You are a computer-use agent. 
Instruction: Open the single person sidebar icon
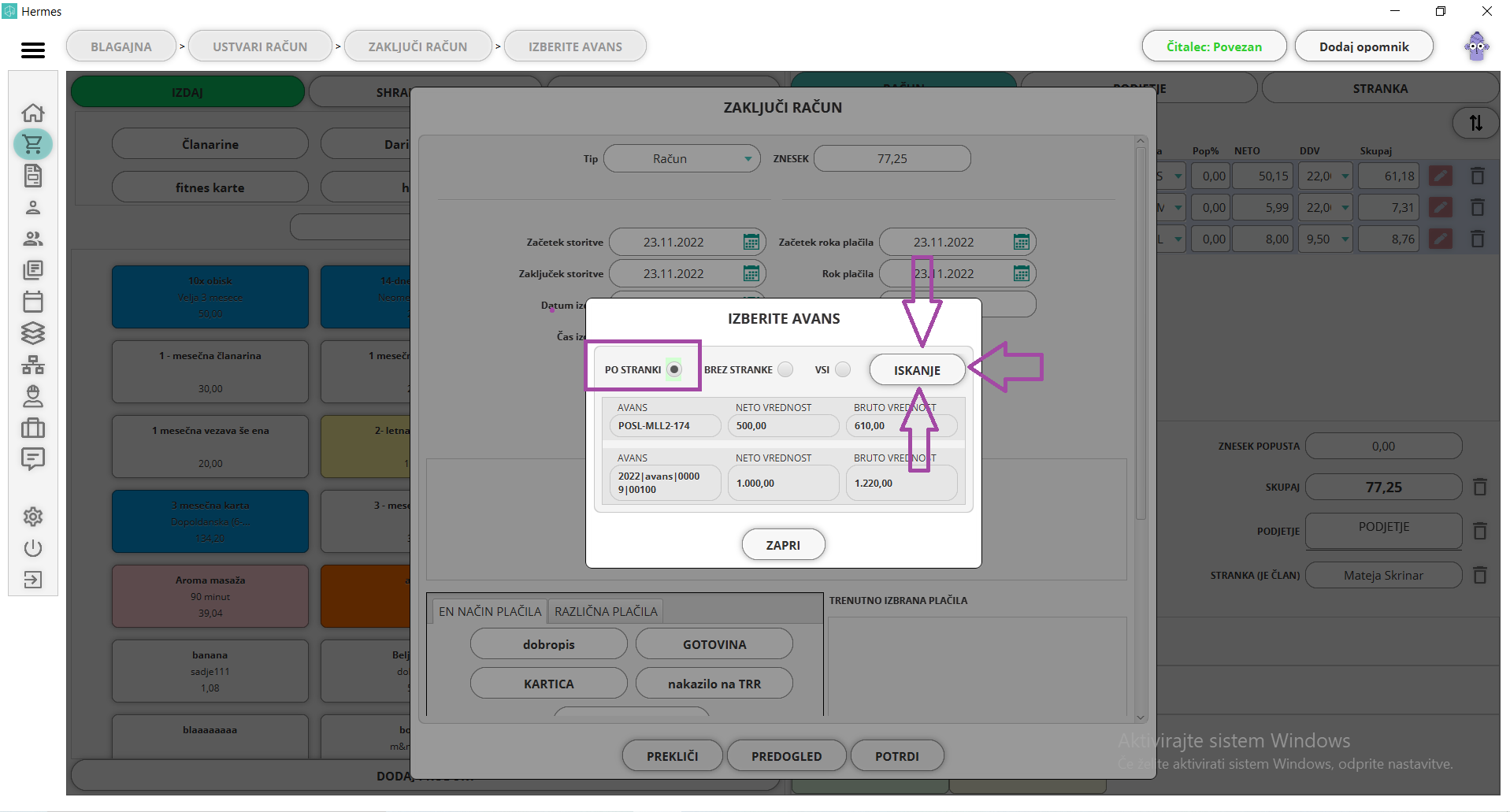[33, 207]
